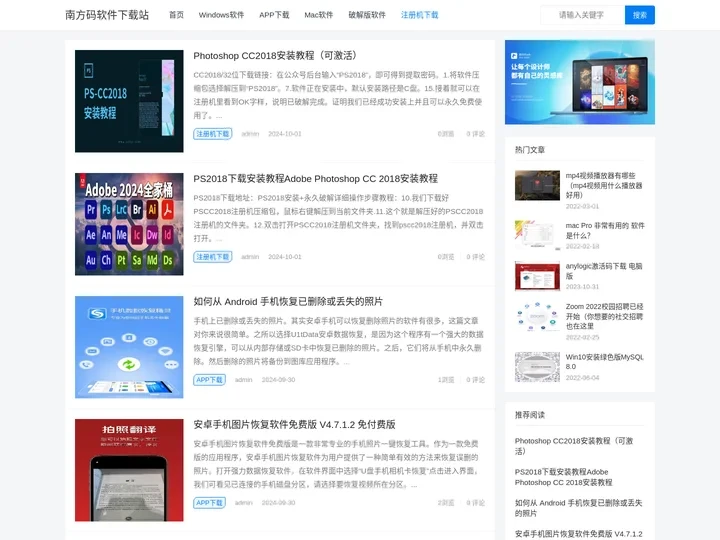Open the 首页 navigation item
Viewport: 720px width, 540px height.
tap(176, 15)
